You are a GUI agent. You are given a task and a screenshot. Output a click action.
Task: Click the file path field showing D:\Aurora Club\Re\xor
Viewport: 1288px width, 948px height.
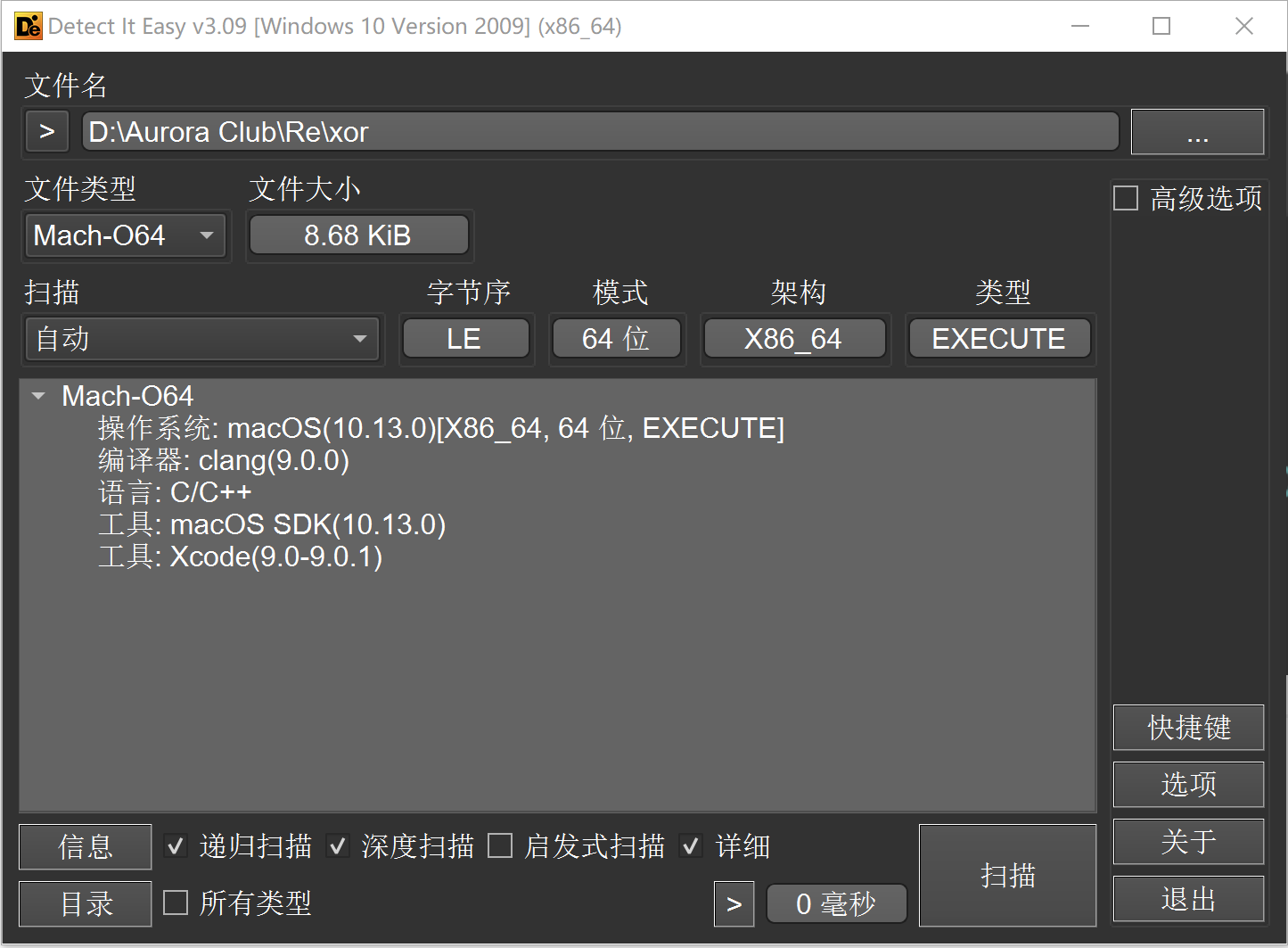click(600, 132)
